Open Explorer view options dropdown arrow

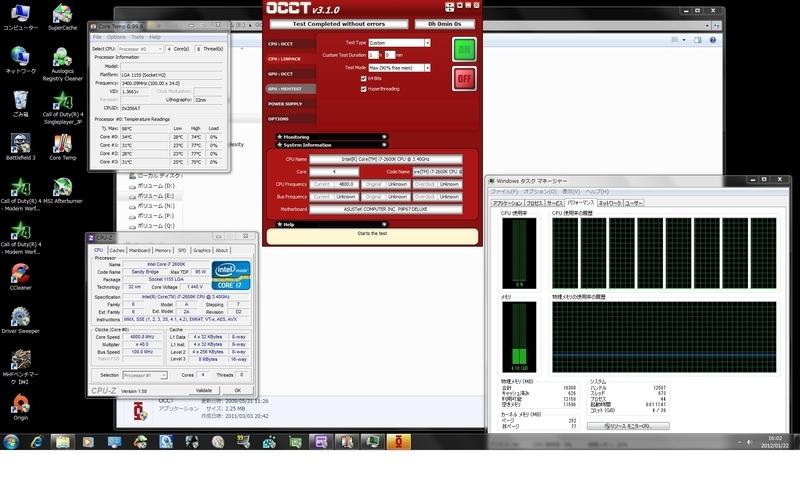coord(684,40)
